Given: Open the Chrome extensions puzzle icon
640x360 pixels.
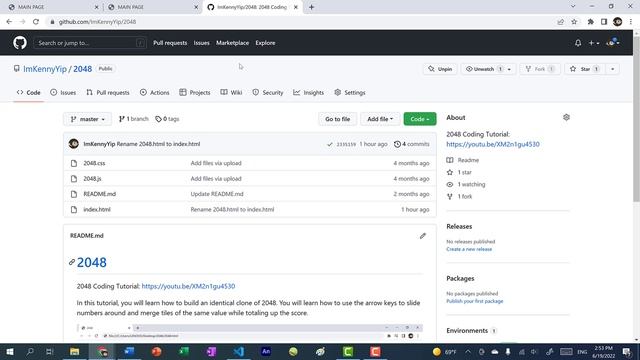Looking at the screenshot, I should click(x=591, y=22).
